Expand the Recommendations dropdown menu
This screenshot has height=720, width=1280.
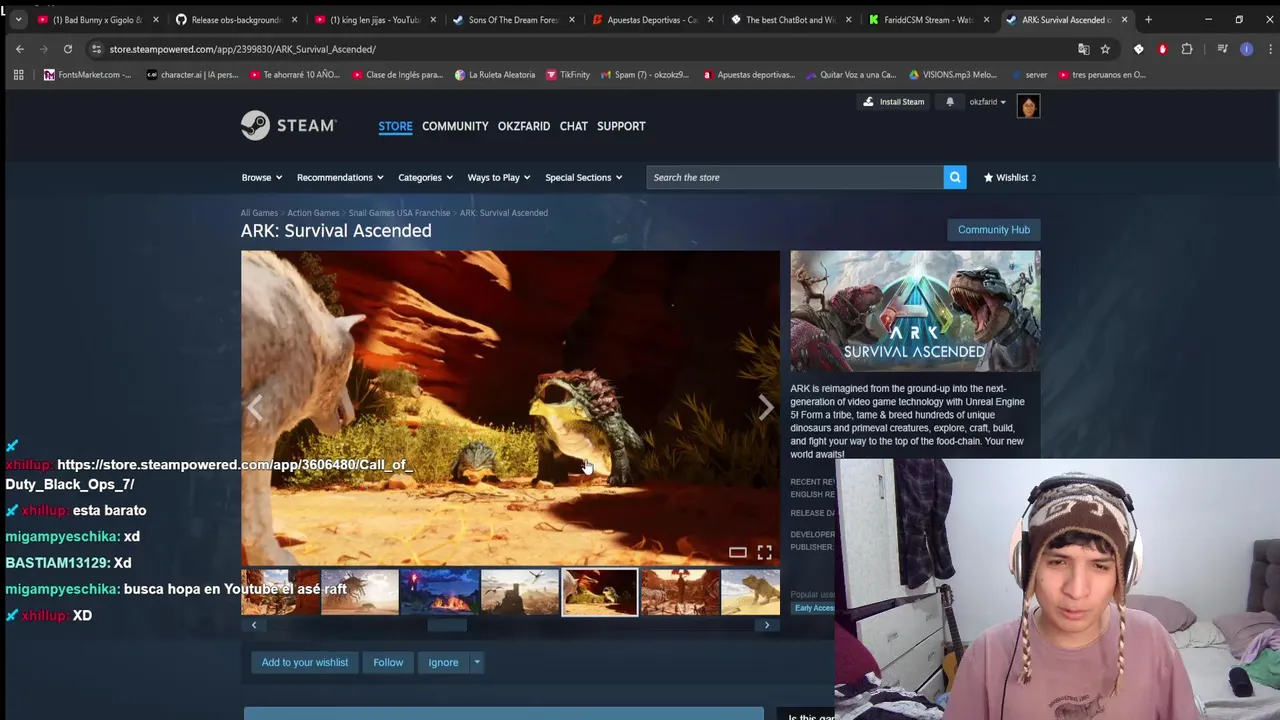click(340, 177)
